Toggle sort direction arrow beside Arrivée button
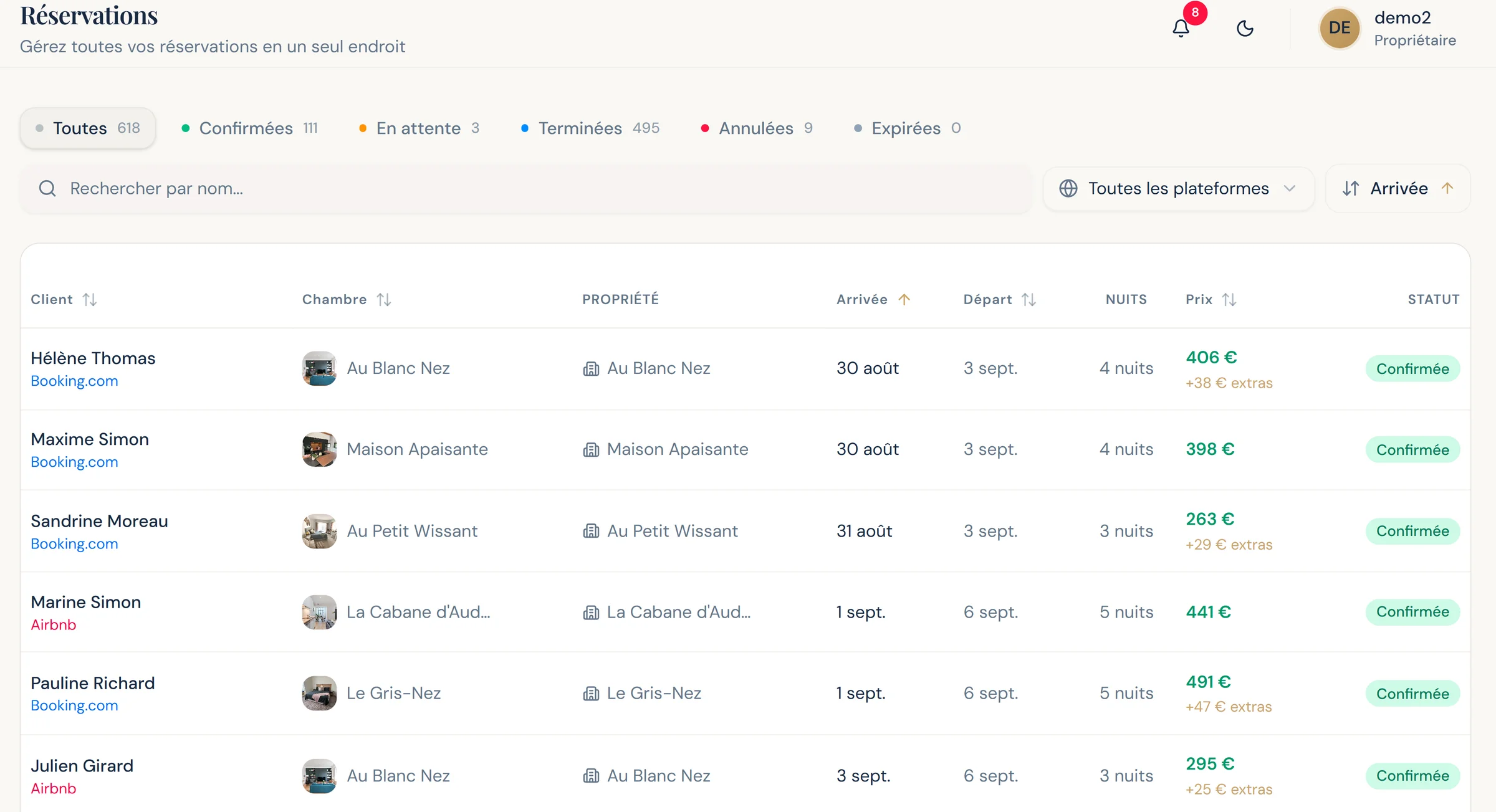 coord(1447,188)
